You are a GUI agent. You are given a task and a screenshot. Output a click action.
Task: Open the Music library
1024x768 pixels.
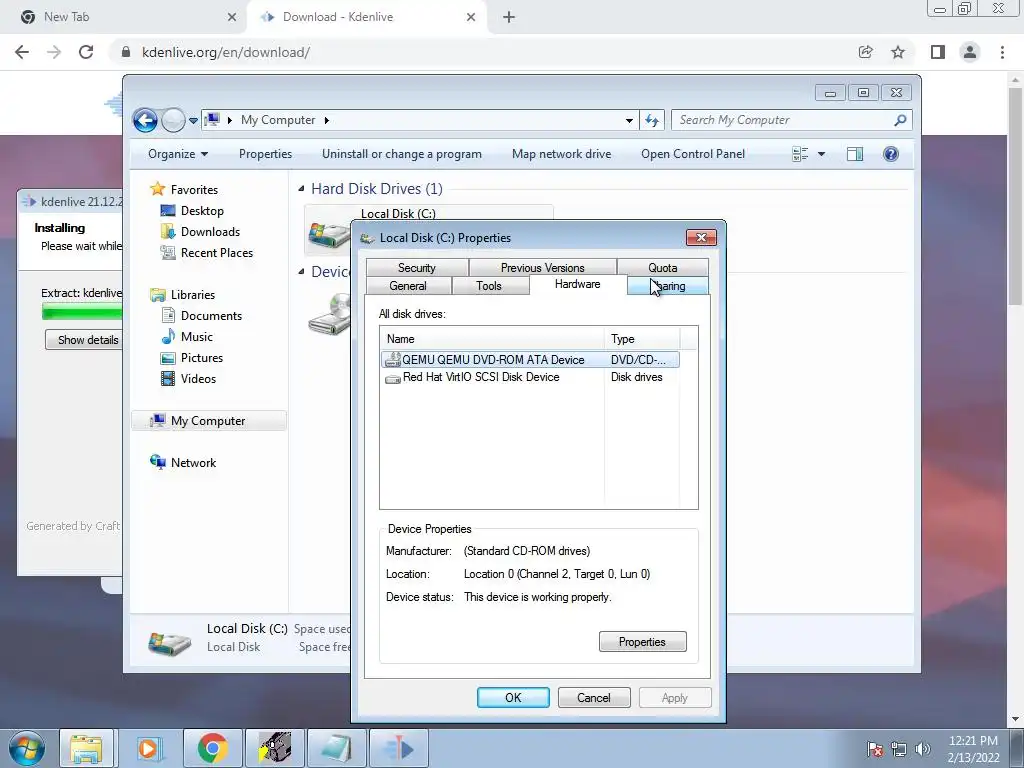click(x=197, y=336)
